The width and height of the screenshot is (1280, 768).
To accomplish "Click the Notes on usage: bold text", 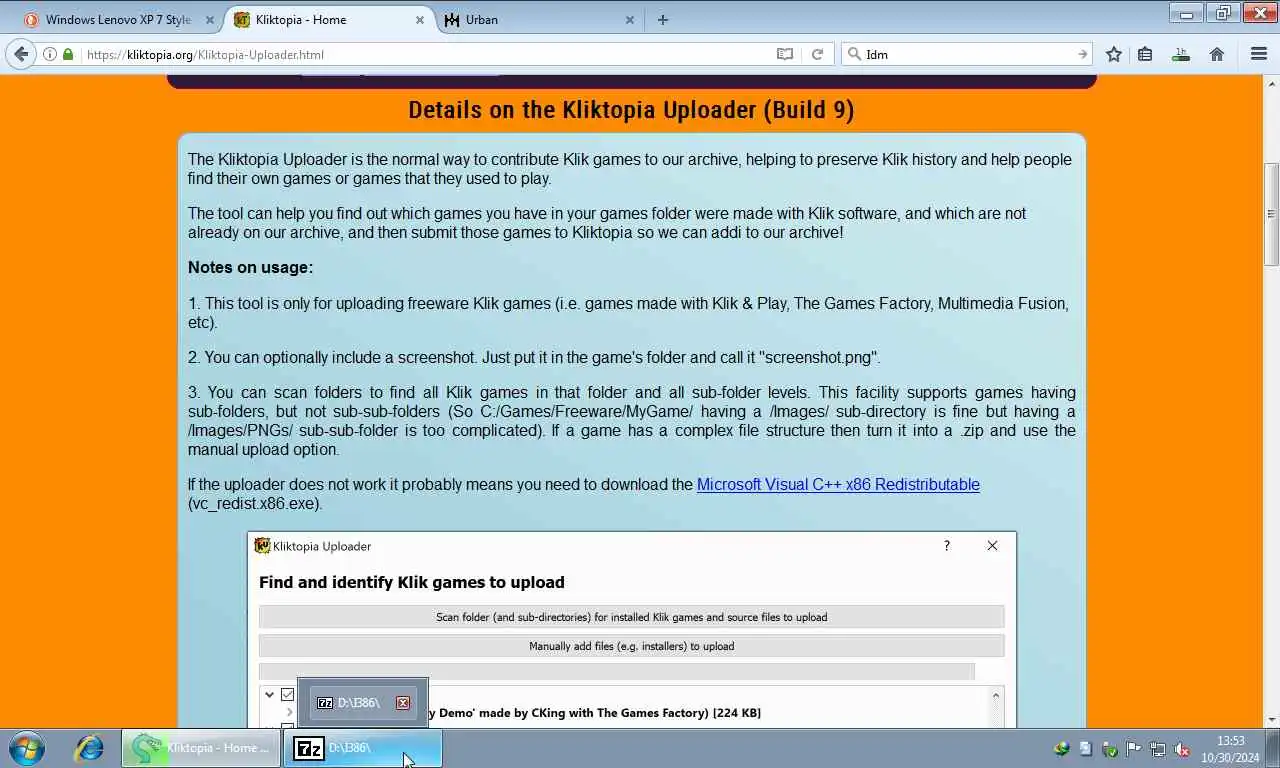I will (x=250, y=268).
